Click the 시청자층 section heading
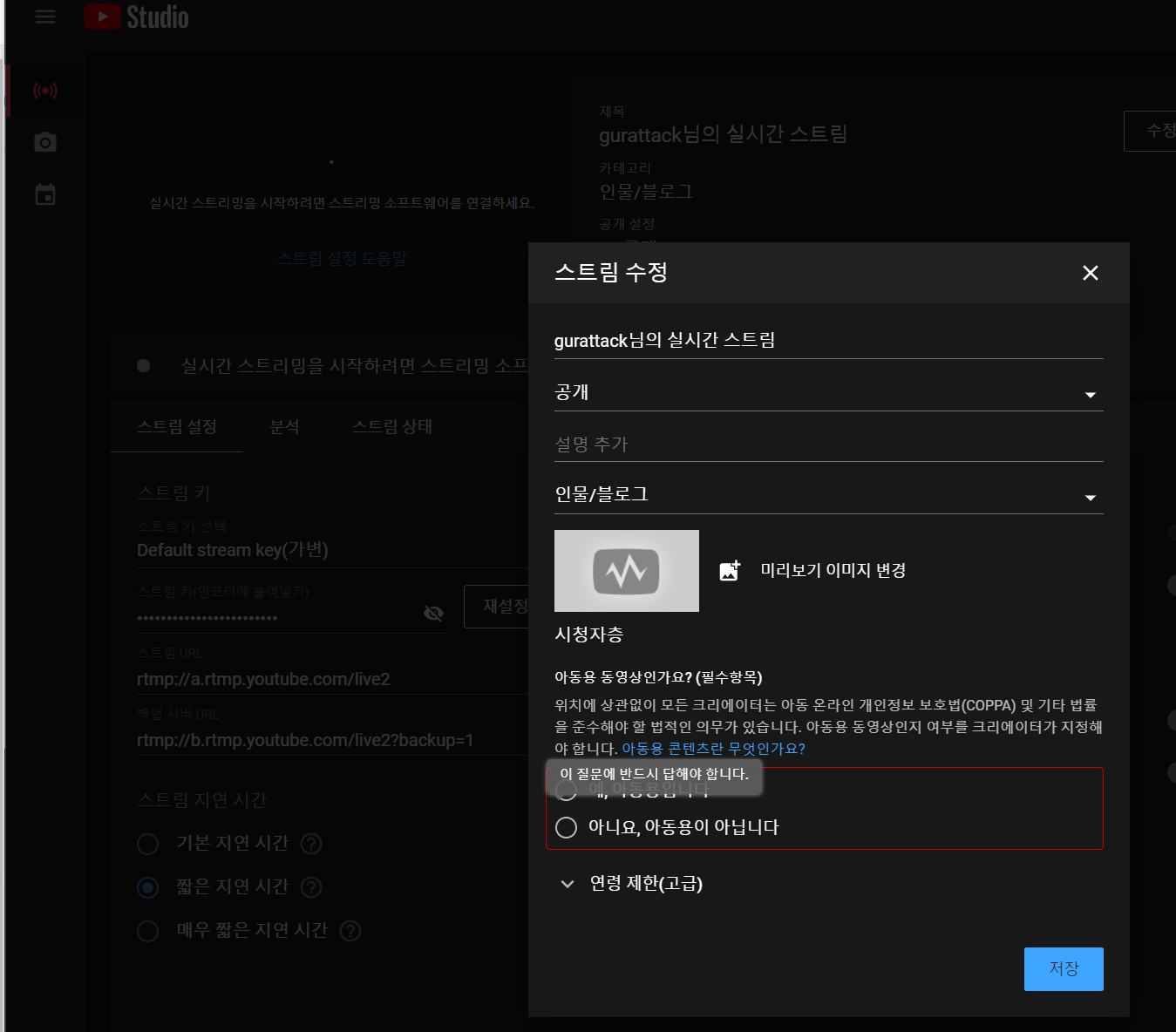 589,635
